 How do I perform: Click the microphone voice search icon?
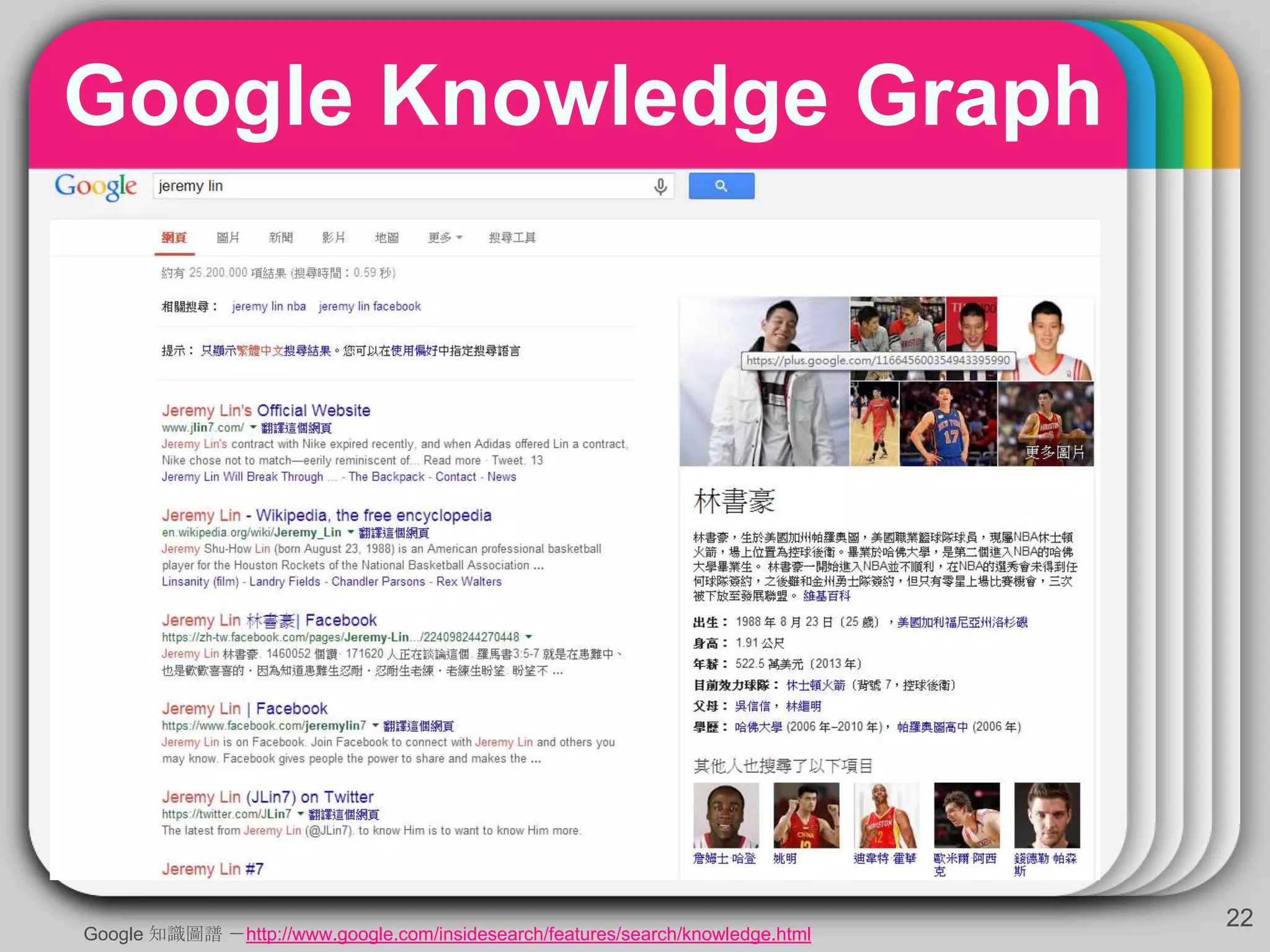pos(660,186)
